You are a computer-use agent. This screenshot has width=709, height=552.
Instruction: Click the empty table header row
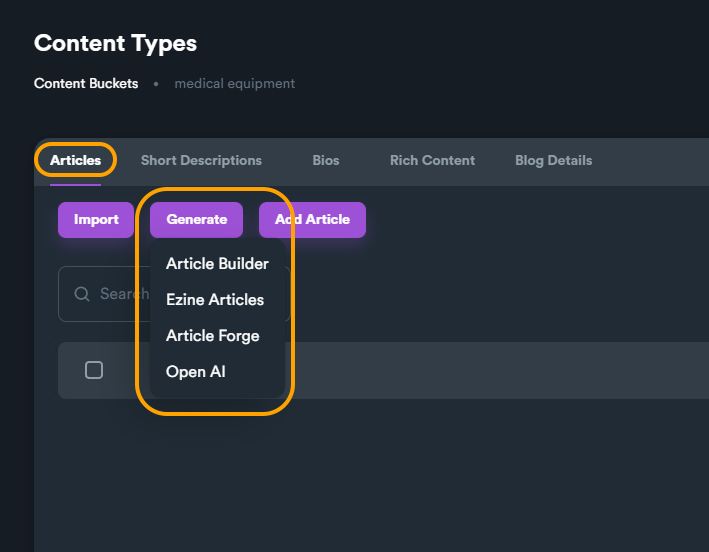pos(500,370)
